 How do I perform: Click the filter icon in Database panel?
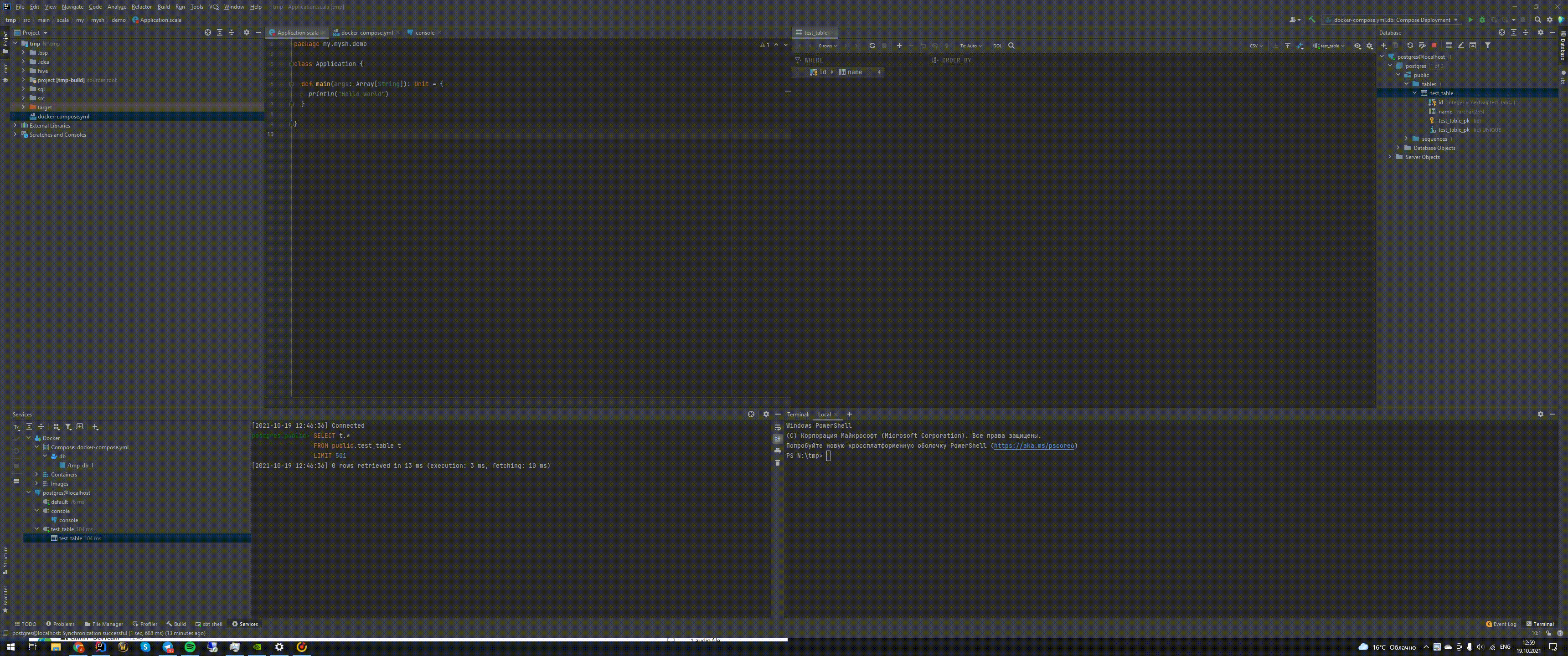click(1488, 45)
